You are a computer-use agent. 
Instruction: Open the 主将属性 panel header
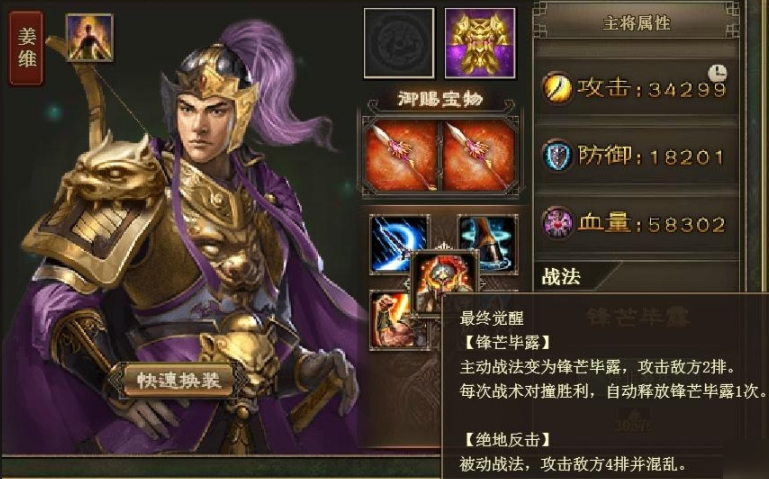(x=636, y=23)
